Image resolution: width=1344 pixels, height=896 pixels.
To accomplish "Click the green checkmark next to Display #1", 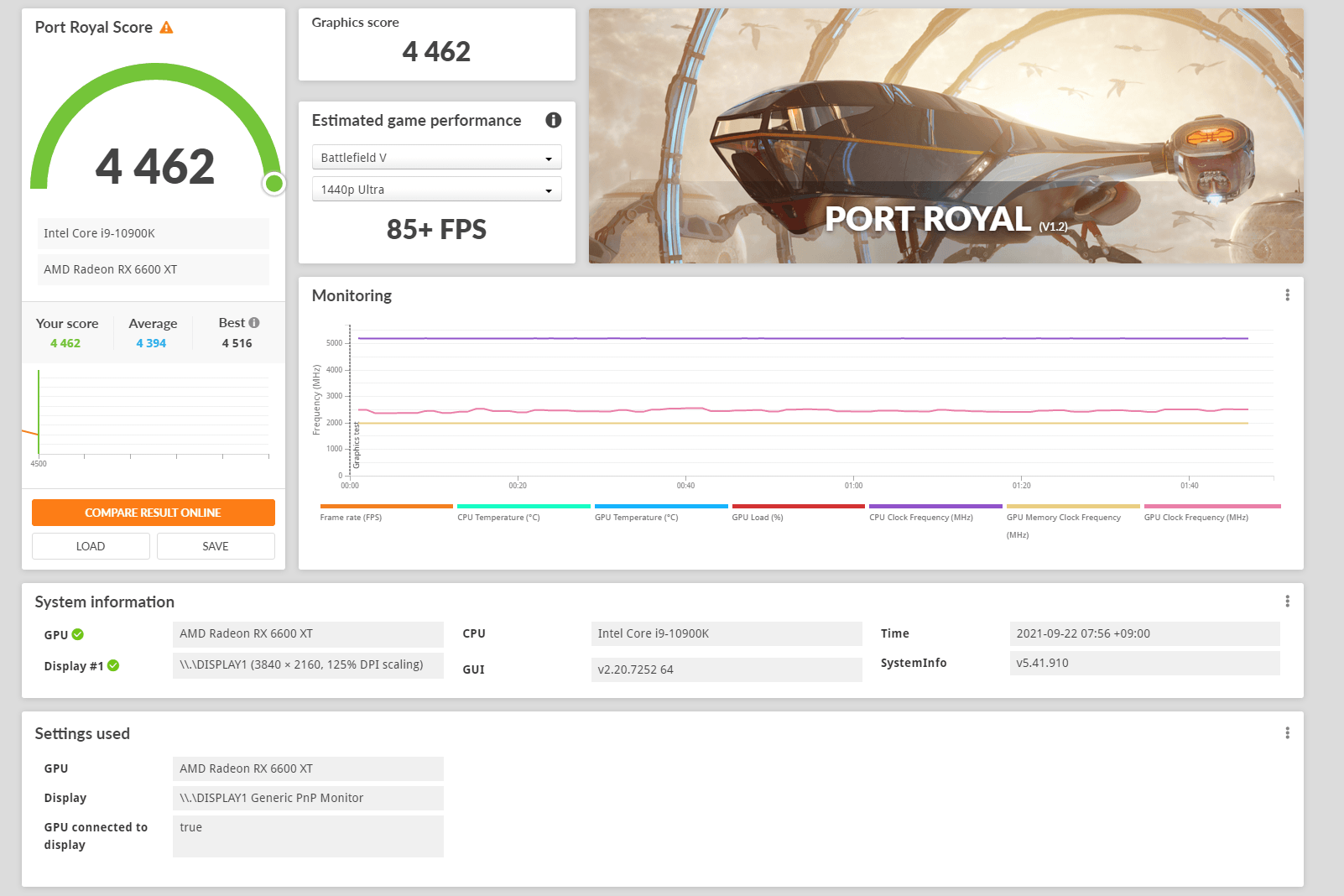I will tap(113, 665).
